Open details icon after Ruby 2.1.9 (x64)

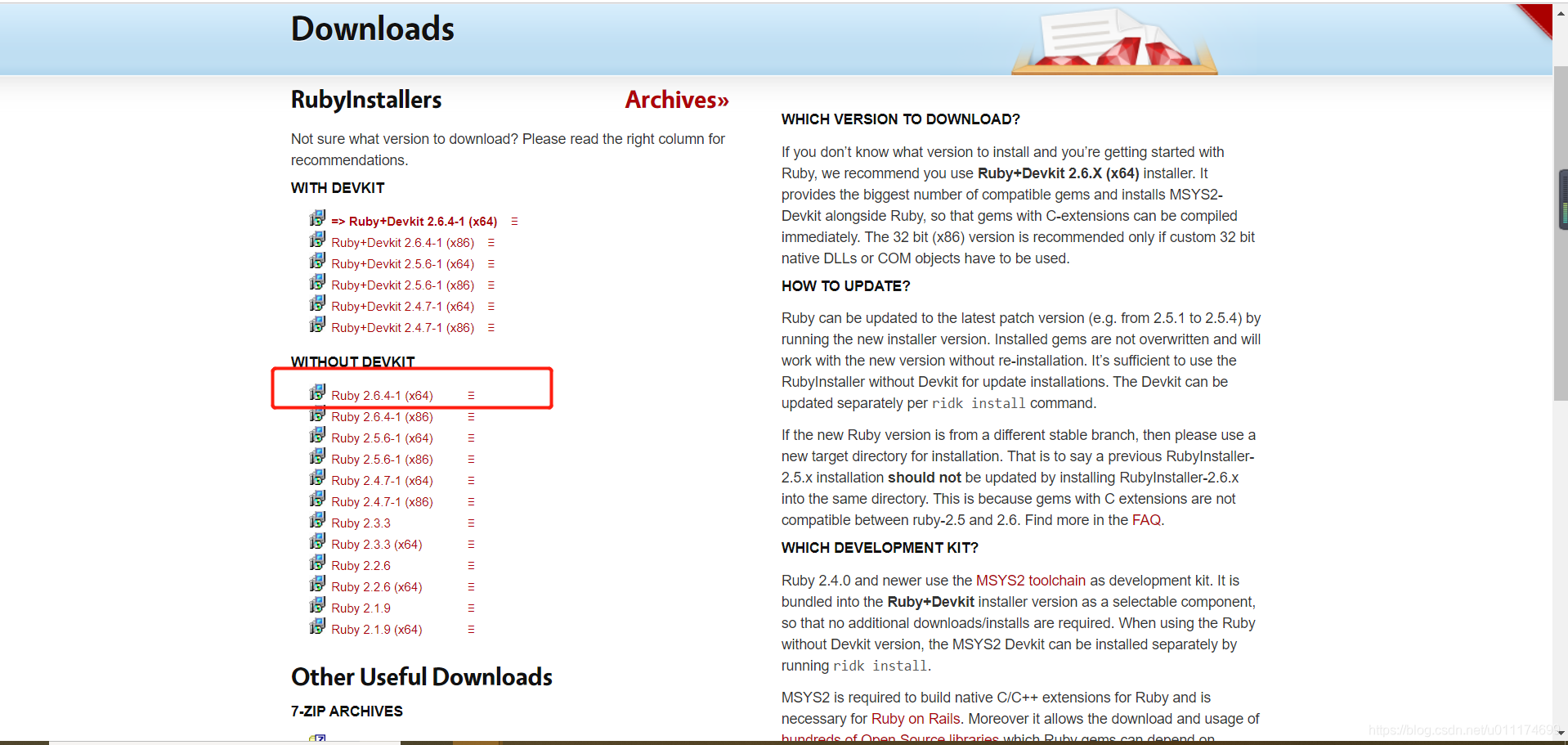tap(471, 630)
